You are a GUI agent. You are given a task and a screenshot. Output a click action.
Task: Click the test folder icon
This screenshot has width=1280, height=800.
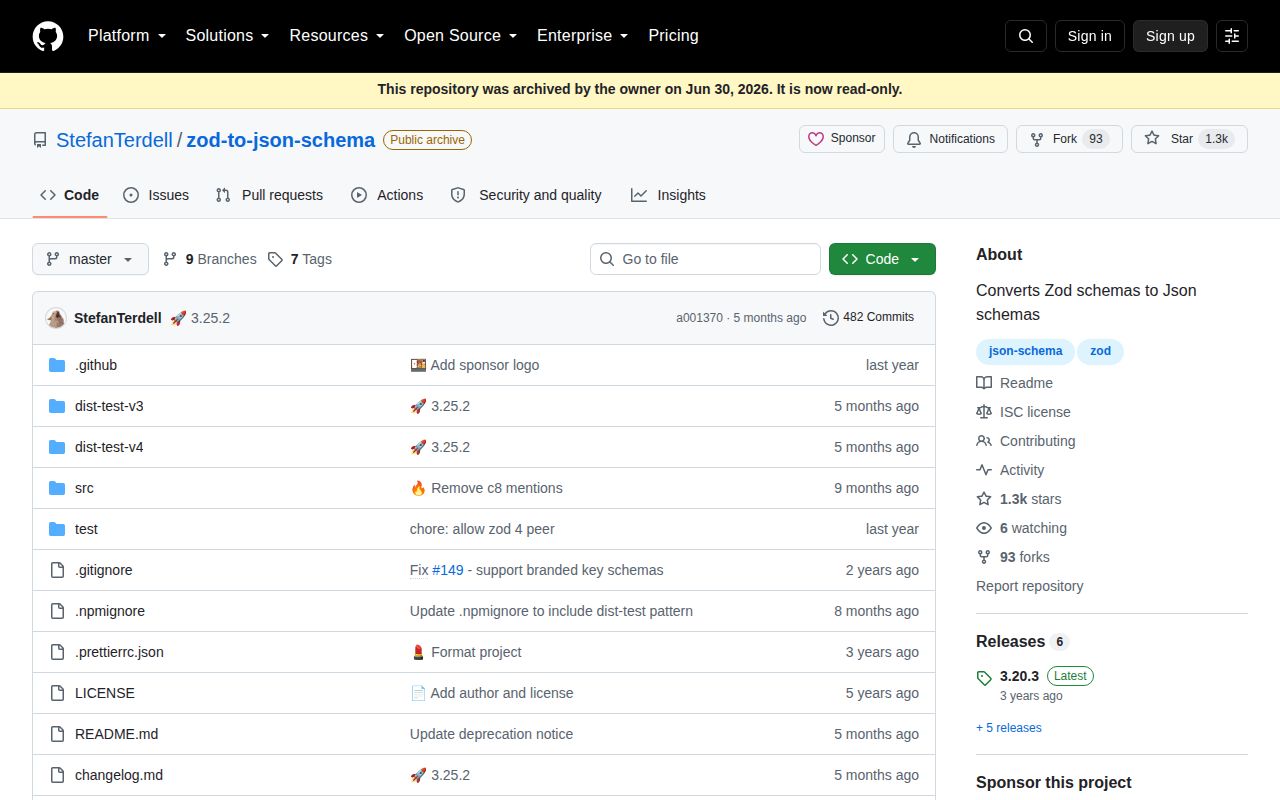[x=57, y=529]
